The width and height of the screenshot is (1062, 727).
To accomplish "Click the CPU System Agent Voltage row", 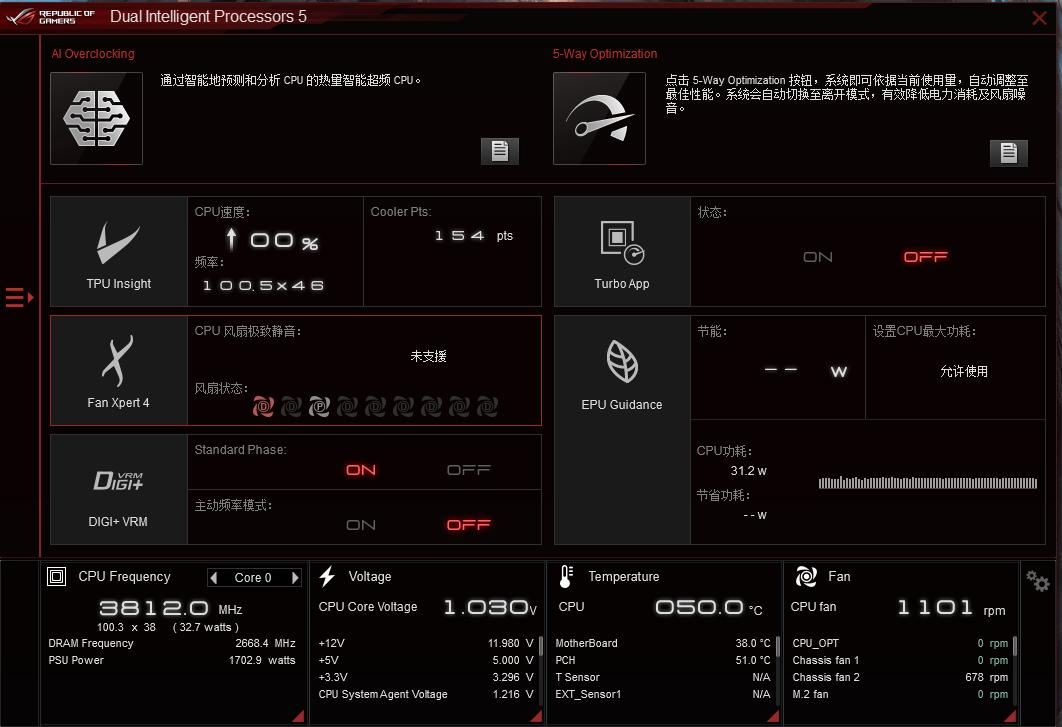I will click(426, 694).
